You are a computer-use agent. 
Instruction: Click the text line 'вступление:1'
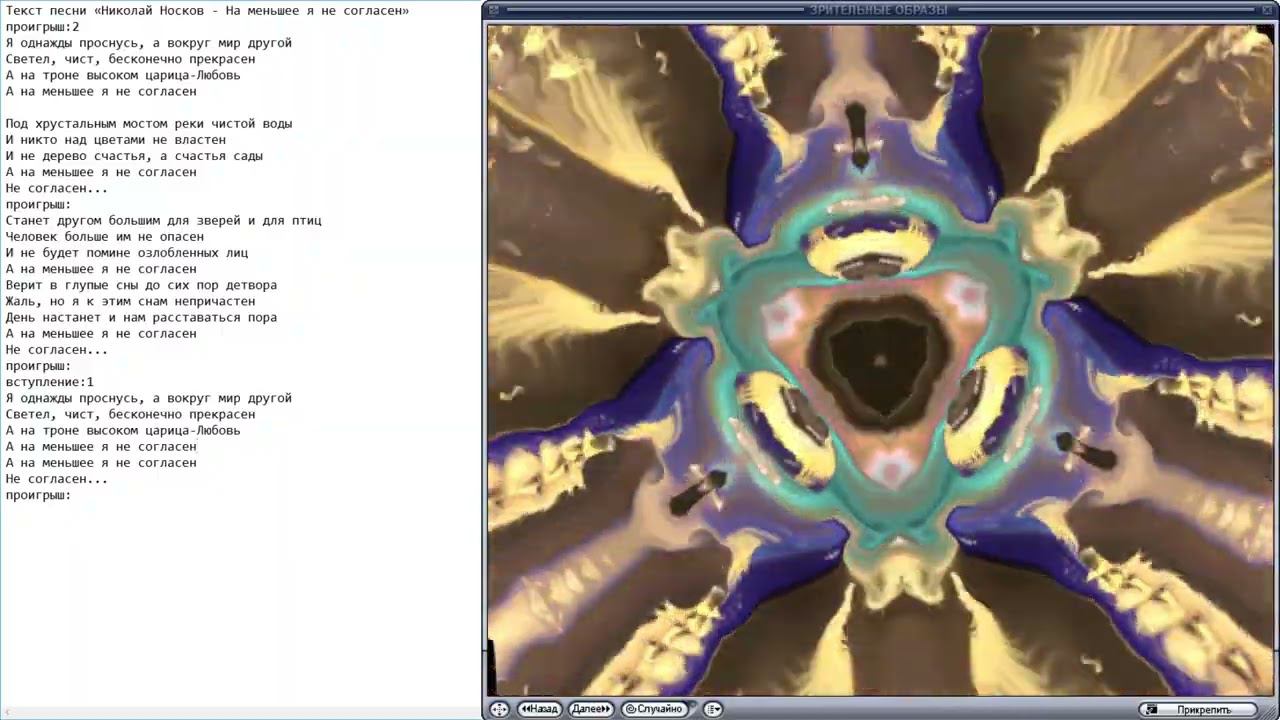[x=49, y=382]
